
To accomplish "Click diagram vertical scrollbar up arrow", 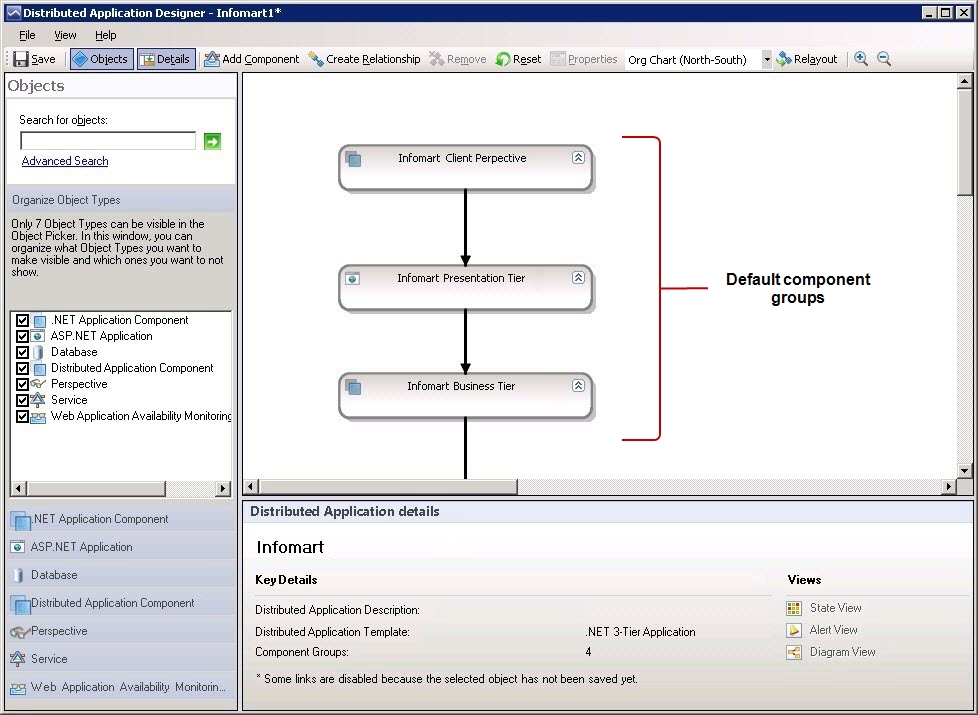I will pyautogui.click(x=965, y=81).
